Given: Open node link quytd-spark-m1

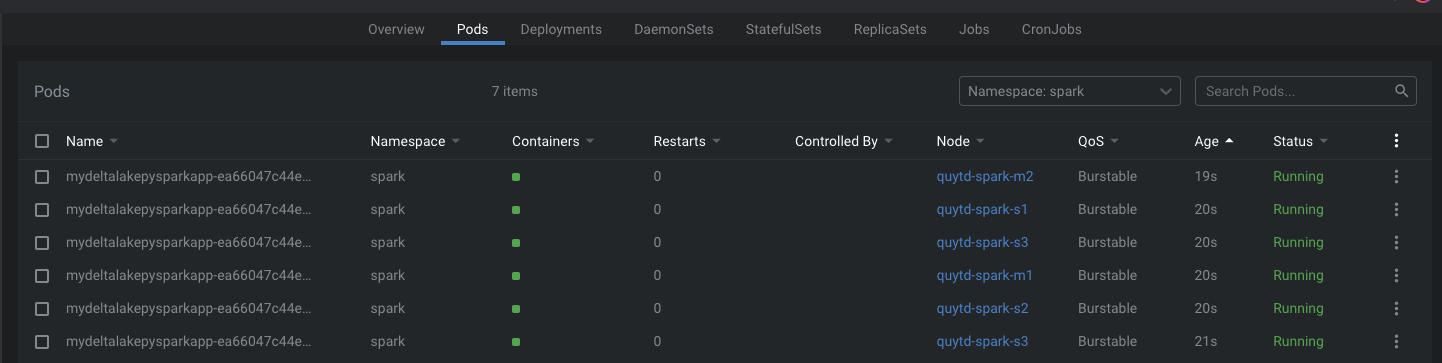Looking at the screenshot, I should coord(985,275).
